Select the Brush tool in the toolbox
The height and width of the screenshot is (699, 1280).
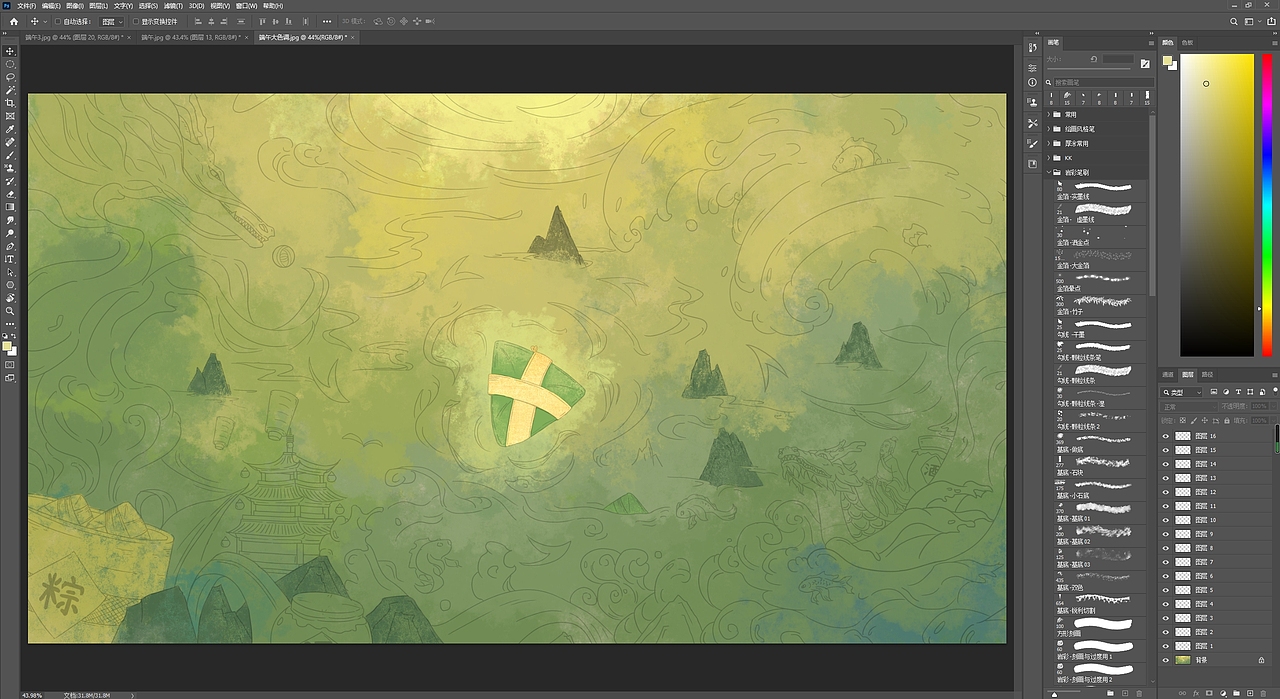click(x=10, y=155)
